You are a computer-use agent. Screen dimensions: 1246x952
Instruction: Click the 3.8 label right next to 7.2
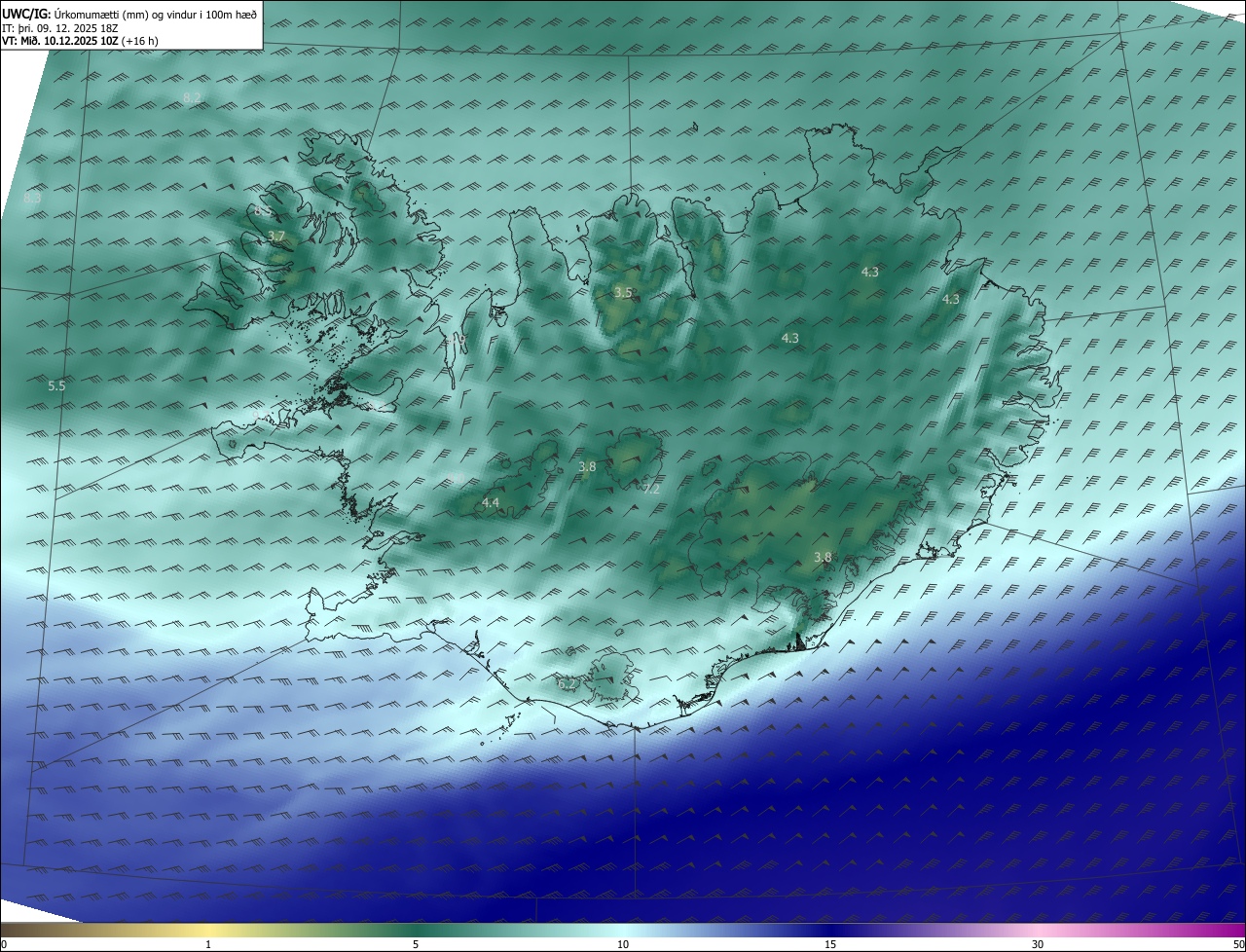tap(587, 467)
